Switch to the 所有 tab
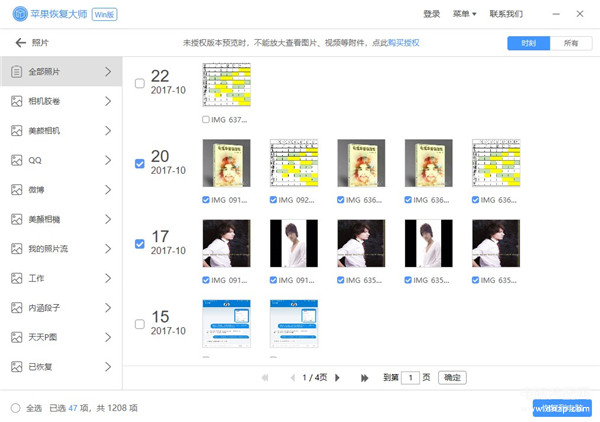This screenshot has width=600, height=422. [x=571, y=43]
